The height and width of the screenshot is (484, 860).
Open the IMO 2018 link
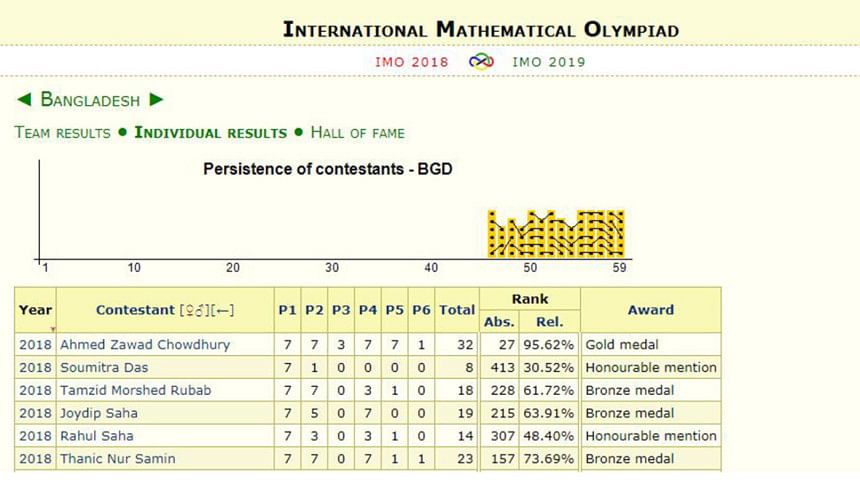click(412, 62)
